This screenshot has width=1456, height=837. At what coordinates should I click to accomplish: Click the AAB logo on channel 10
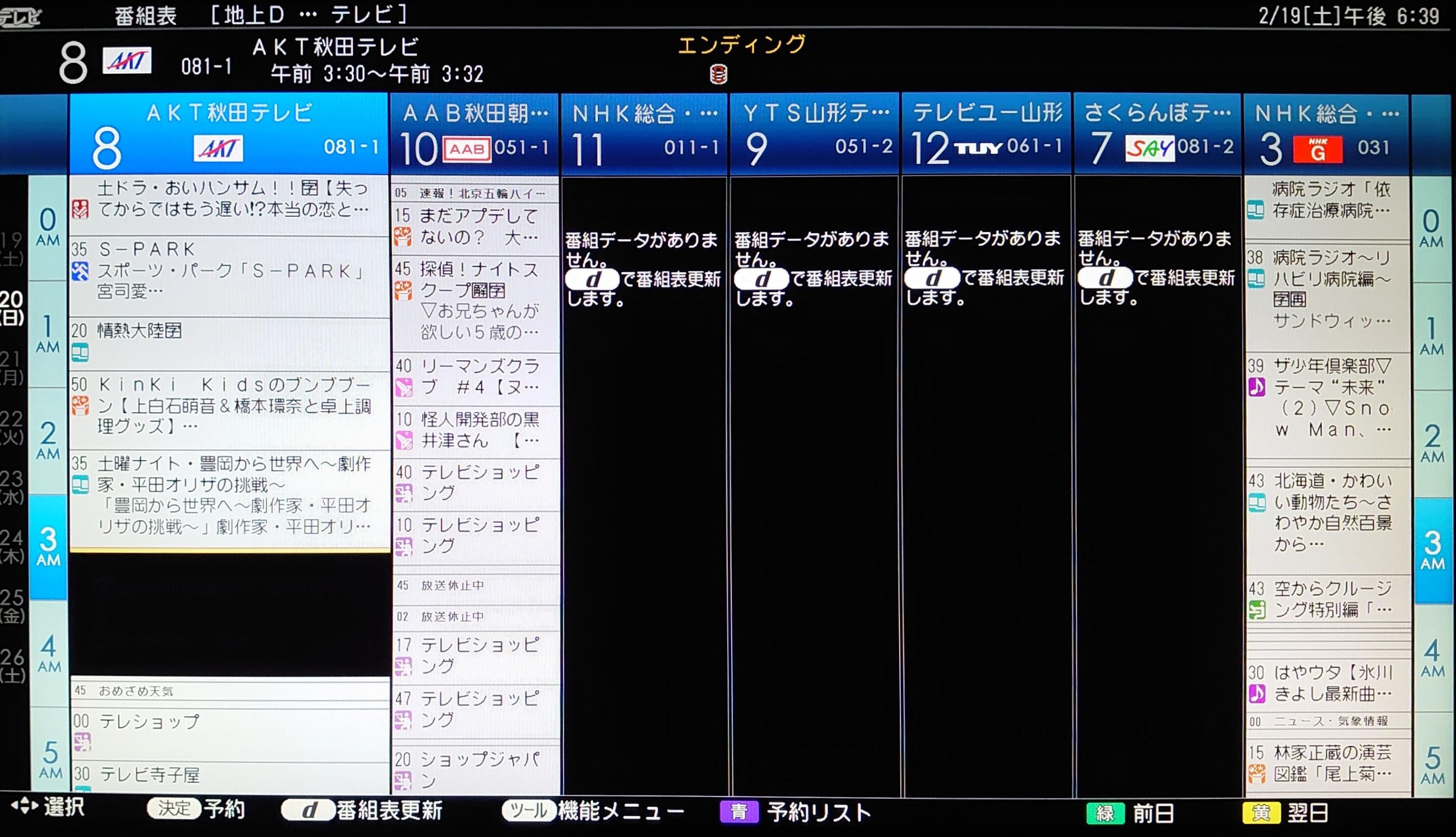pos(466,149)
